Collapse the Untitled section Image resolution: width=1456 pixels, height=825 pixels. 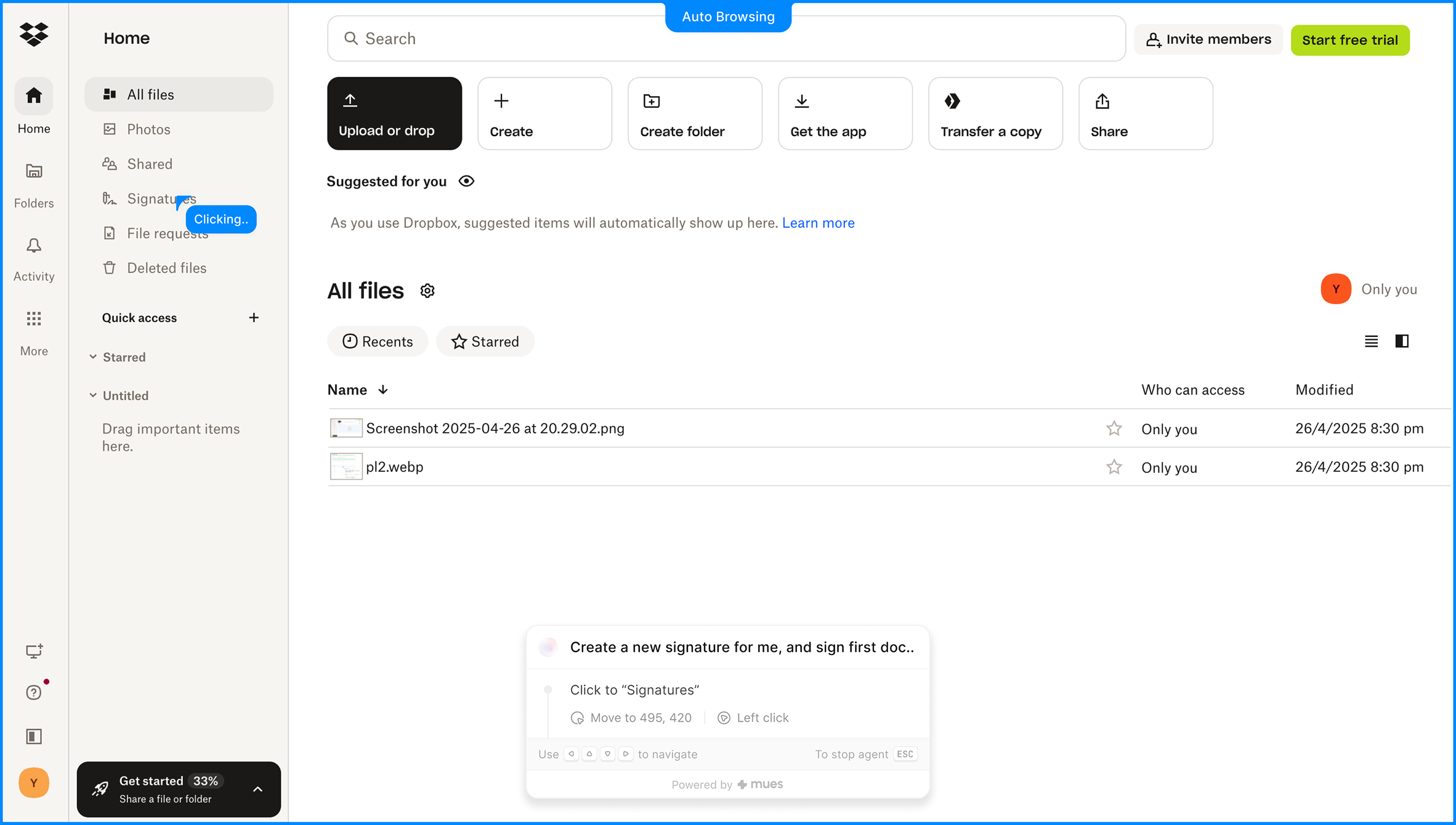coord(93,395)
